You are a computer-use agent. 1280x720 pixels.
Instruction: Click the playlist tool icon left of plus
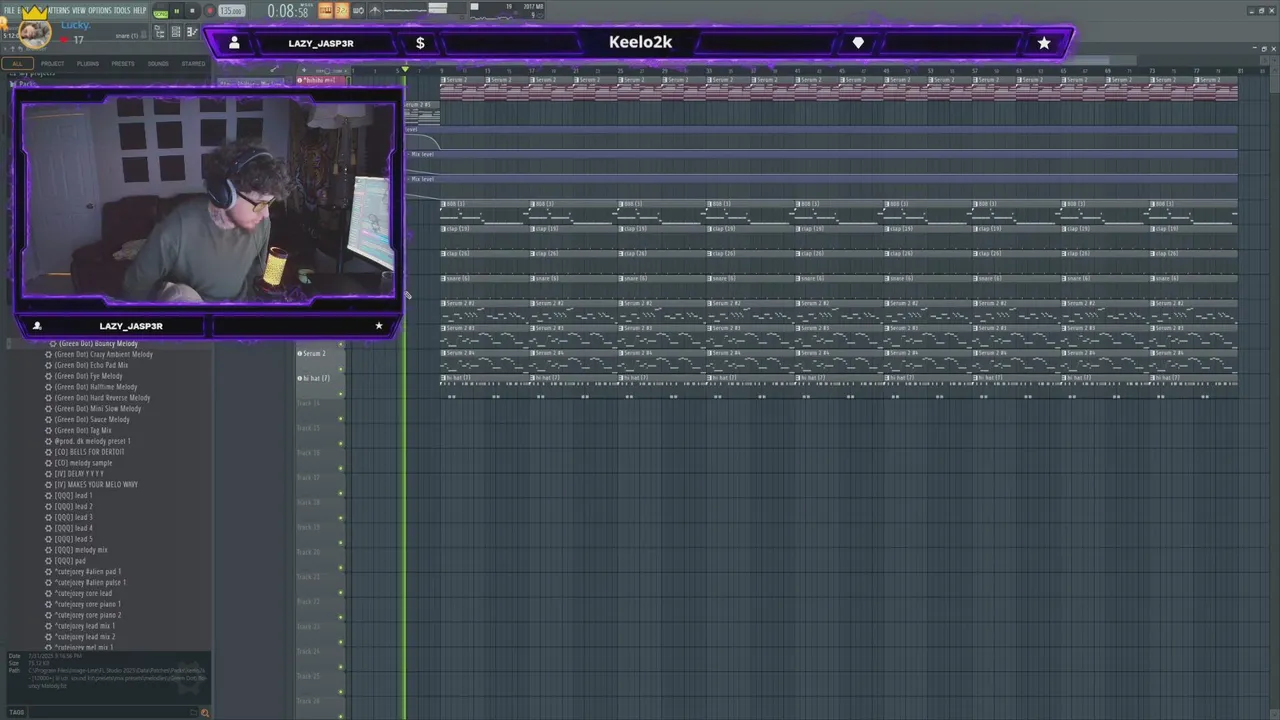click(x=274, y=69)
